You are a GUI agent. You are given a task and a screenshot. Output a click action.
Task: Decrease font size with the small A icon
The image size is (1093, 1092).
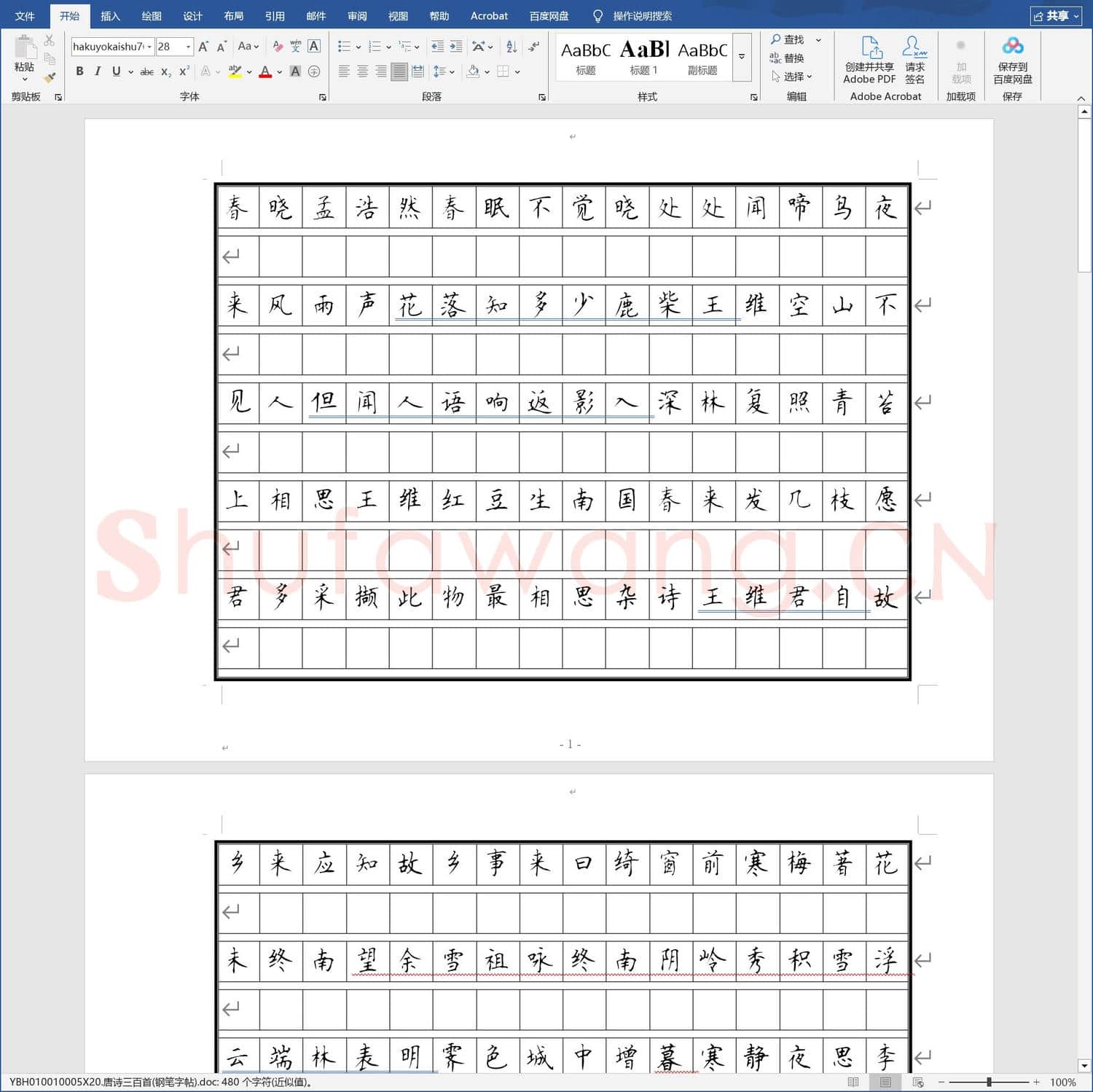pos(222,47)
